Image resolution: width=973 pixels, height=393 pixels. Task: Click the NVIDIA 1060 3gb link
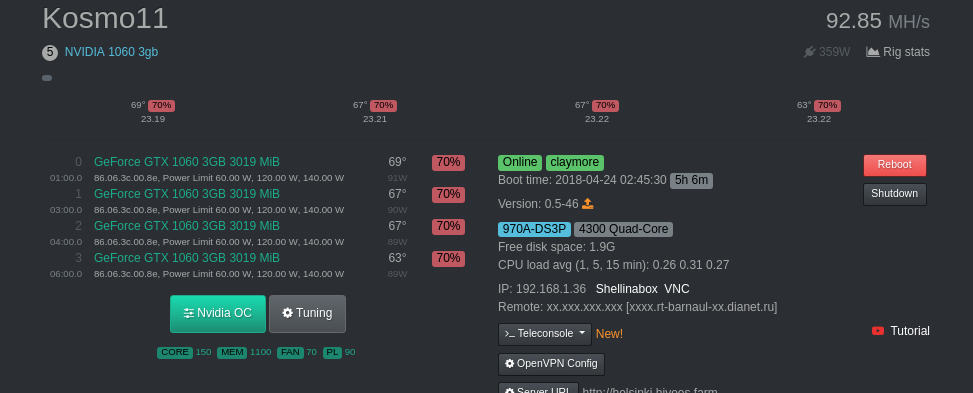(111, 52)
